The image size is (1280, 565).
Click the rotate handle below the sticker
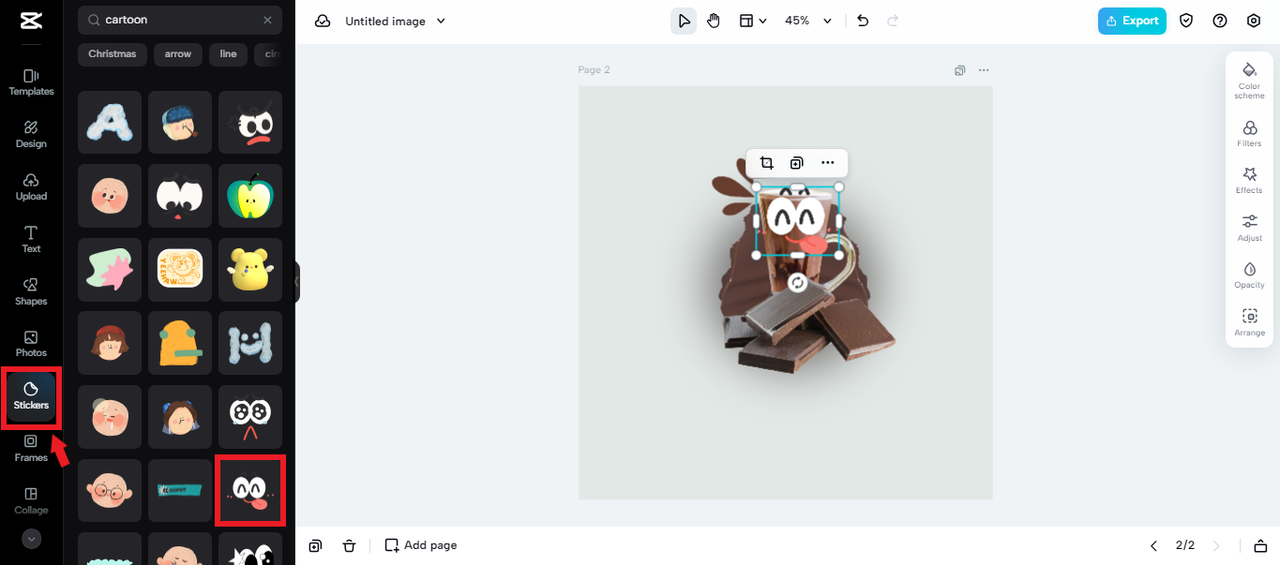pos(797,284)
